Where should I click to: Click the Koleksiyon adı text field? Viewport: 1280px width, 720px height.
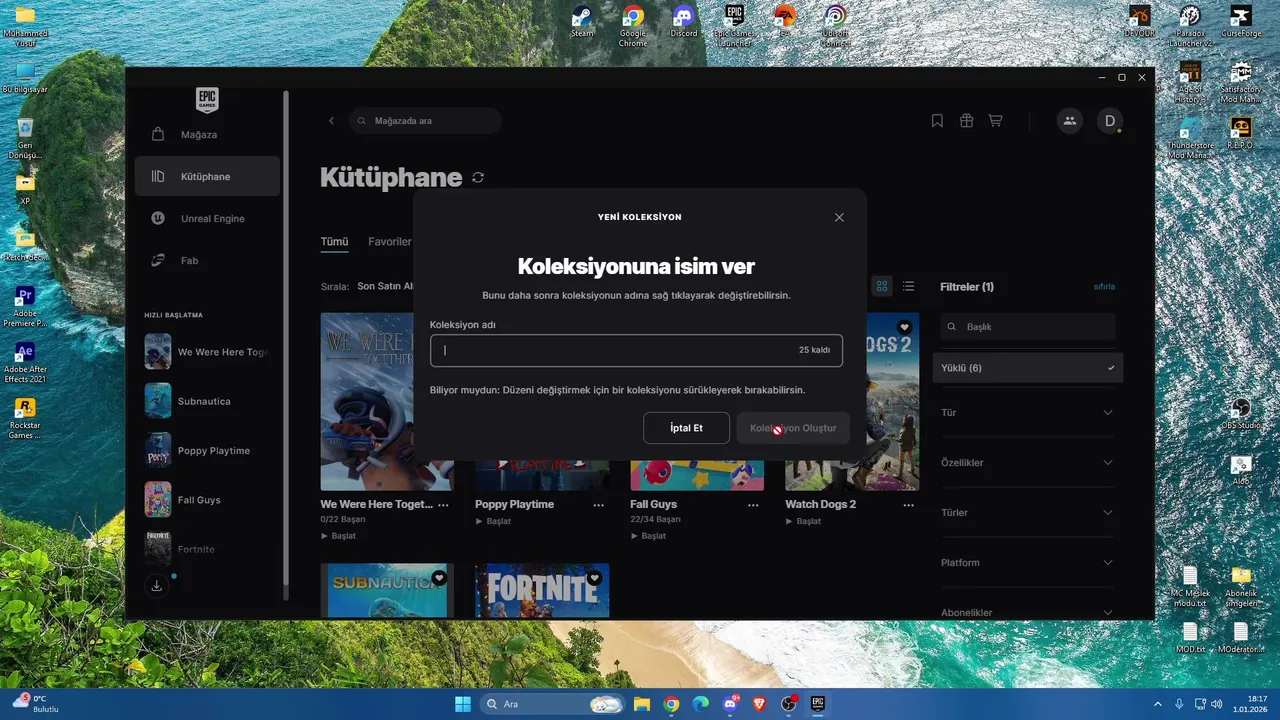point(636,351)
